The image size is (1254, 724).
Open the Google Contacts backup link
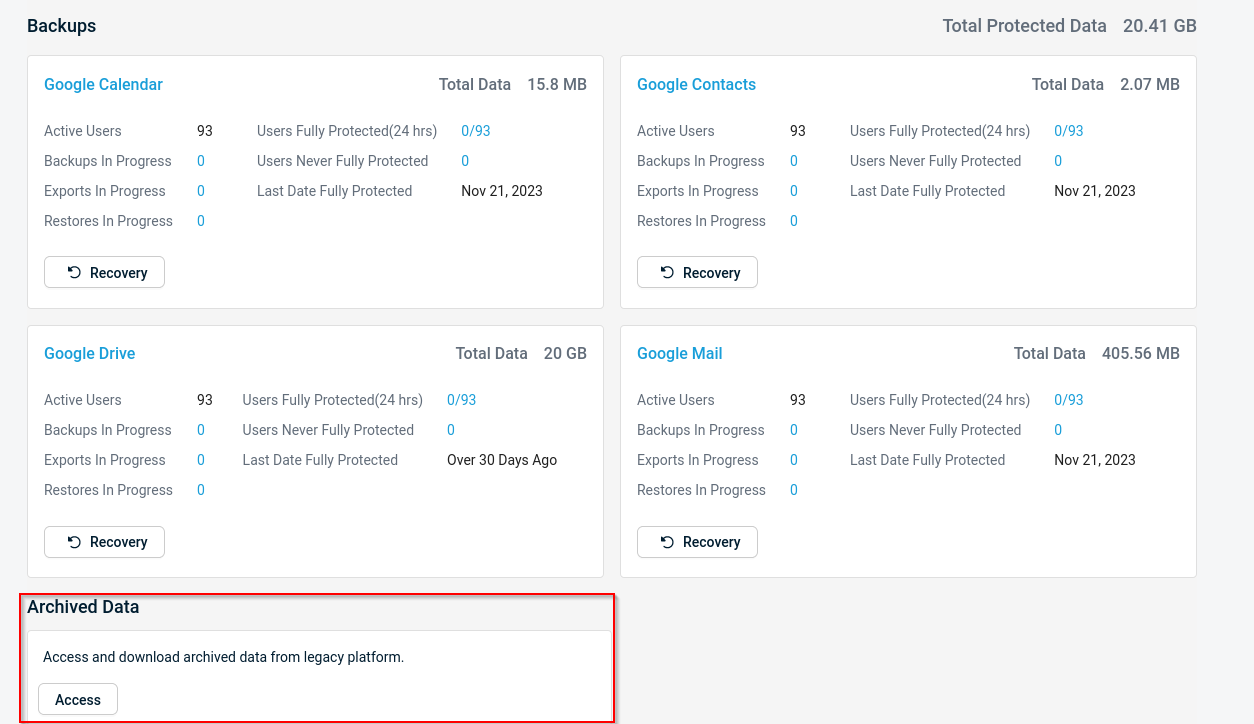coord(696,85)
